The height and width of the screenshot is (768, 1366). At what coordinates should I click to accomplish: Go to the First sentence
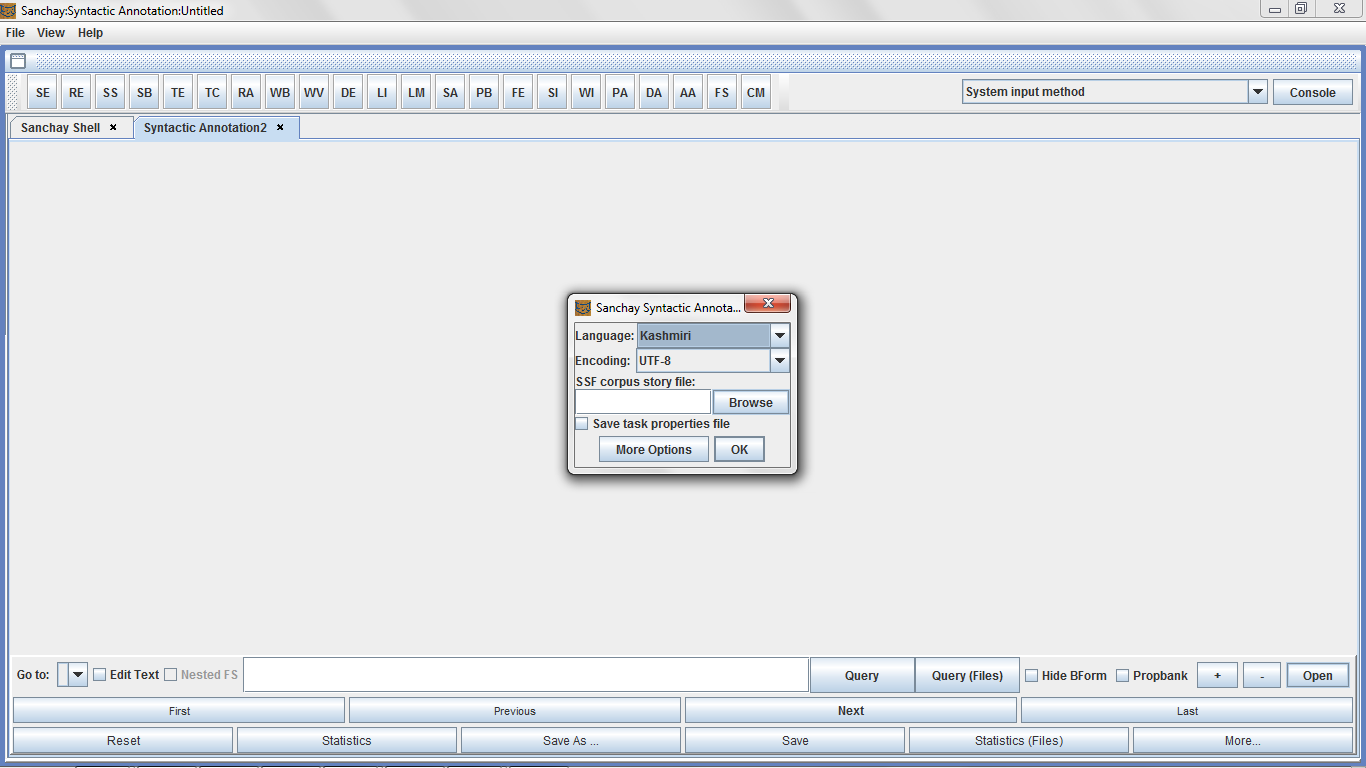[x=179, y=711]
